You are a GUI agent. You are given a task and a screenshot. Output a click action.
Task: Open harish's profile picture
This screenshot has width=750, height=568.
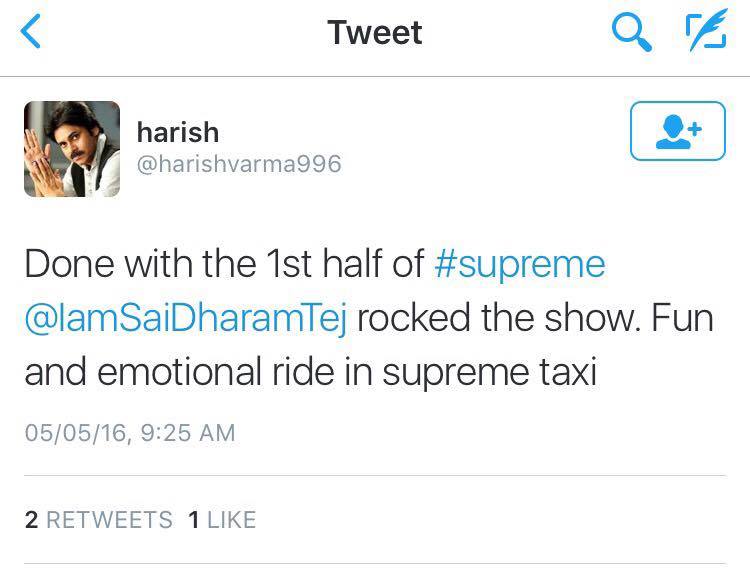tap(72, 149)
